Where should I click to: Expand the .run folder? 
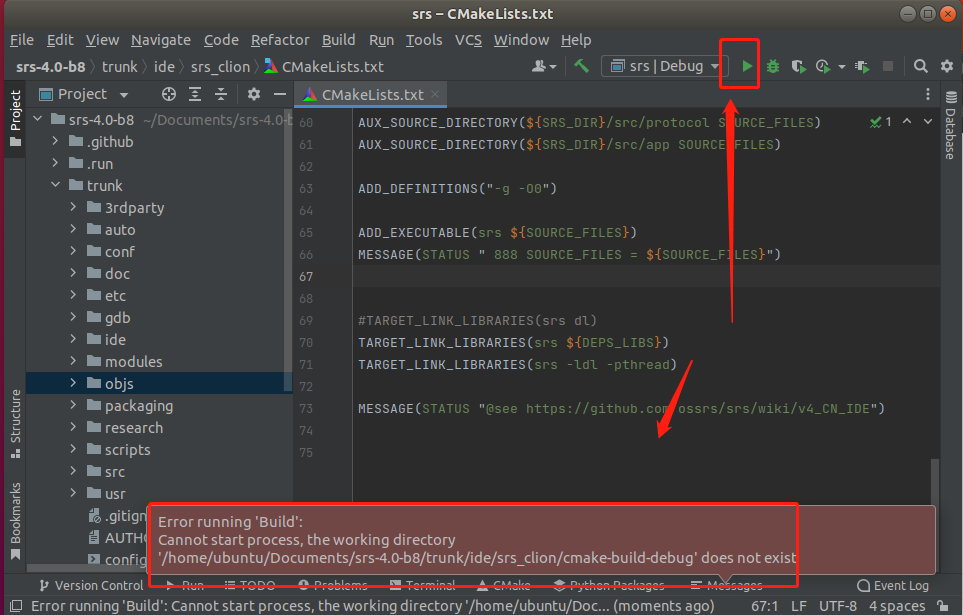click(x=55, y=163)
